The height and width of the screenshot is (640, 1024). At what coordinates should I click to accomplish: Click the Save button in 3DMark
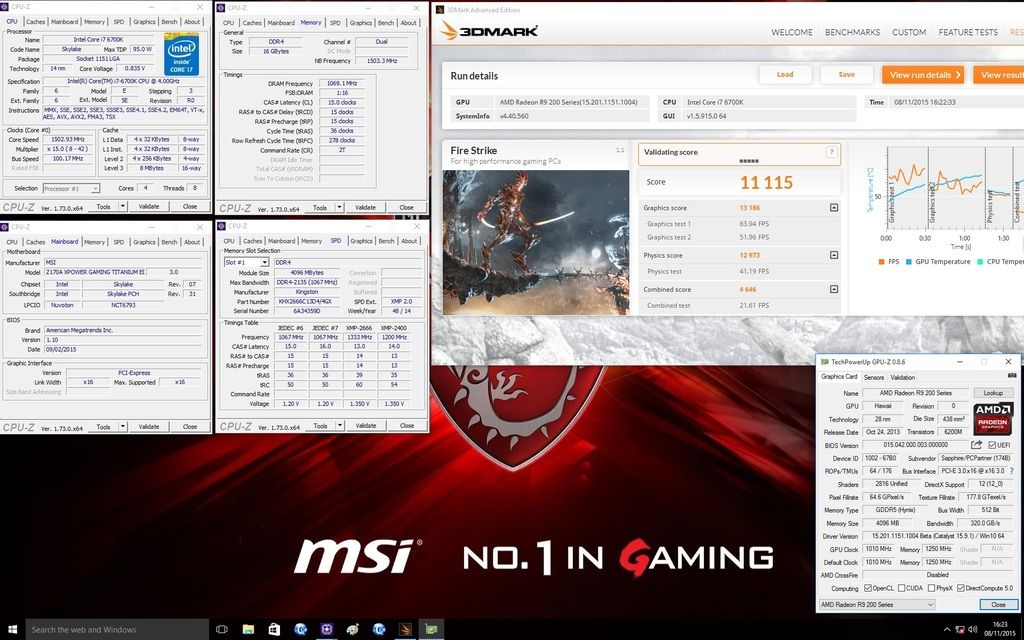(x=846, y=74)
